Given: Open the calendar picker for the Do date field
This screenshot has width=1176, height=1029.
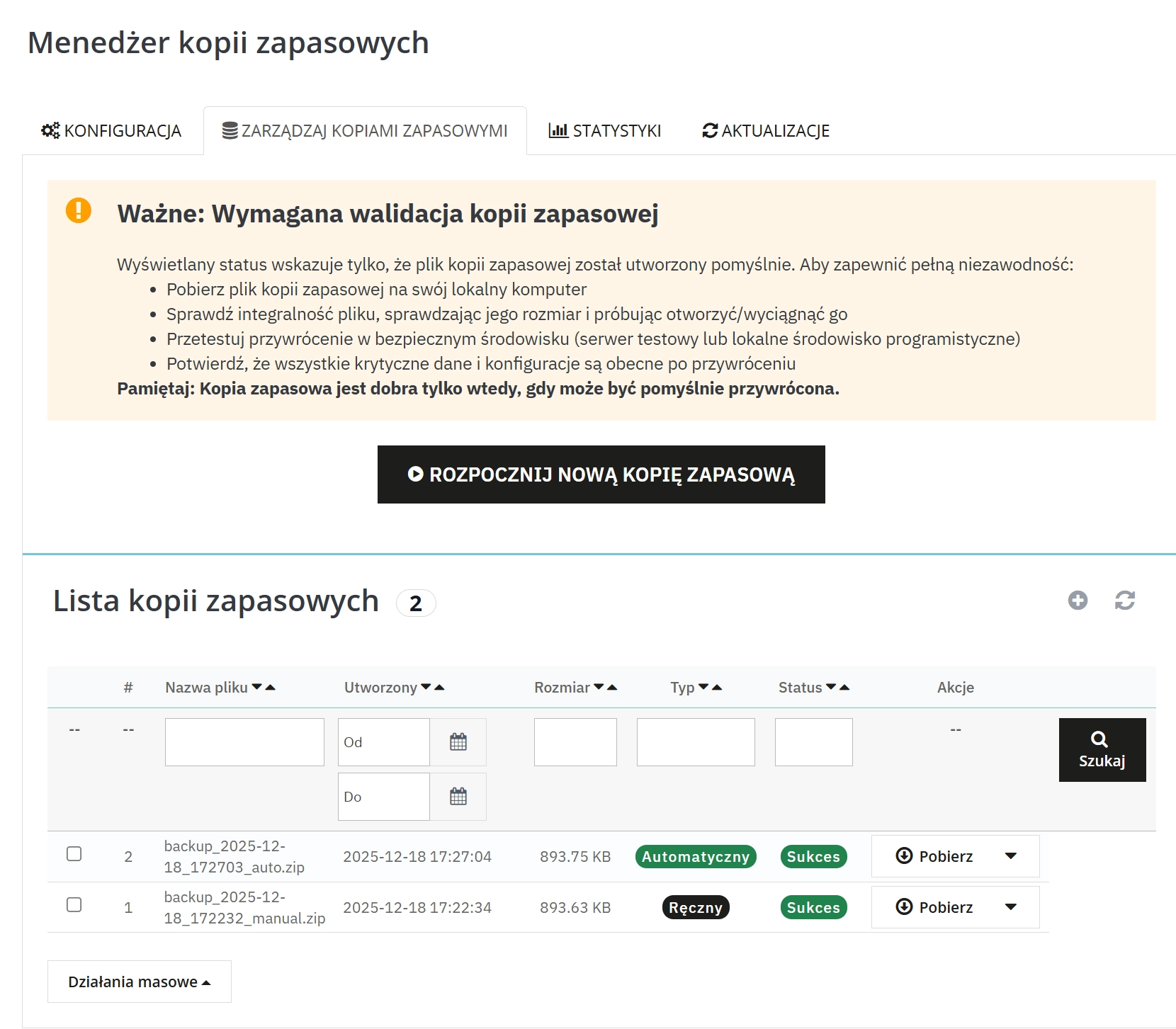Looking at the screenshot, I should tap(458, 797).
